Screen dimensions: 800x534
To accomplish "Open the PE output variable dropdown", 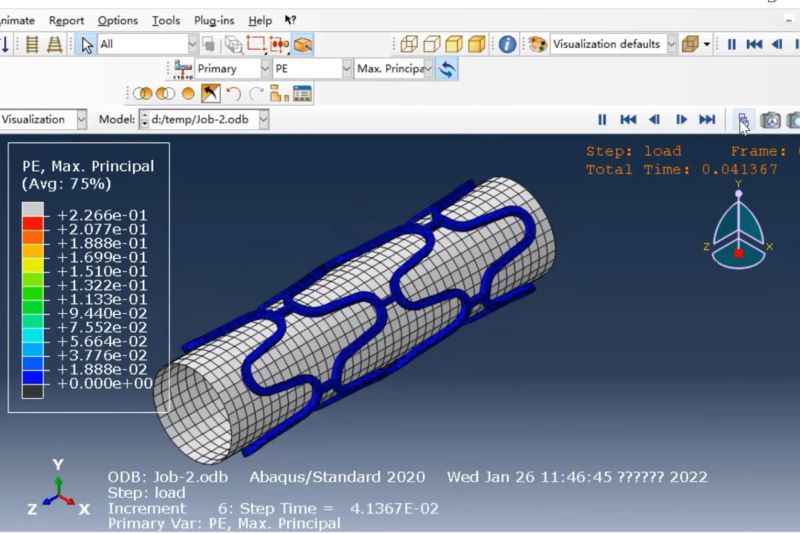I will 346,69.
